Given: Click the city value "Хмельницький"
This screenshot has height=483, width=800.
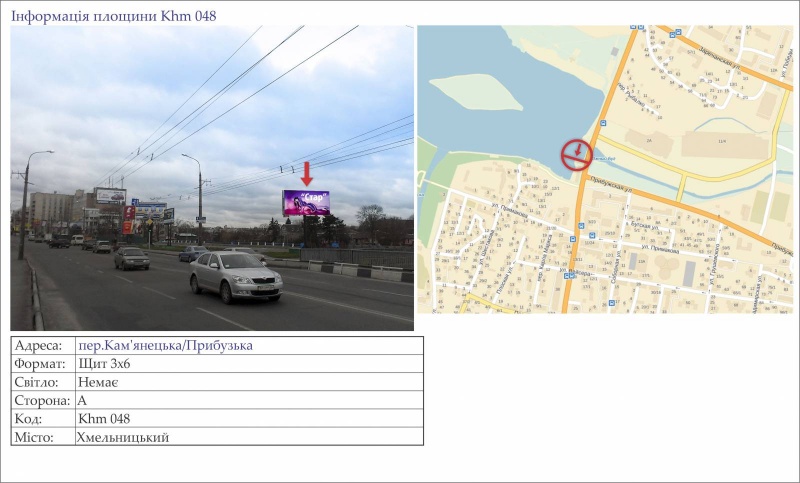Looking at the screenshot, I should pyautogui.click(x=122, y=437).
